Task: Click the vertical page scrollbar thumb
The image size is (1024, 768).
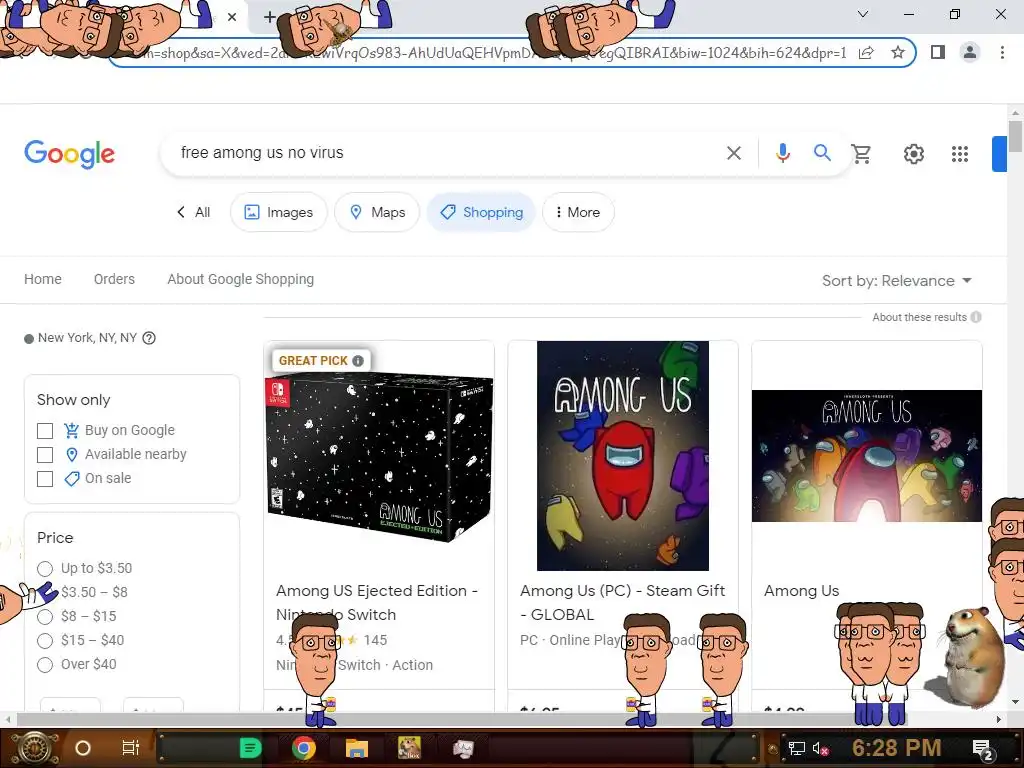Action: (1015, 136)
